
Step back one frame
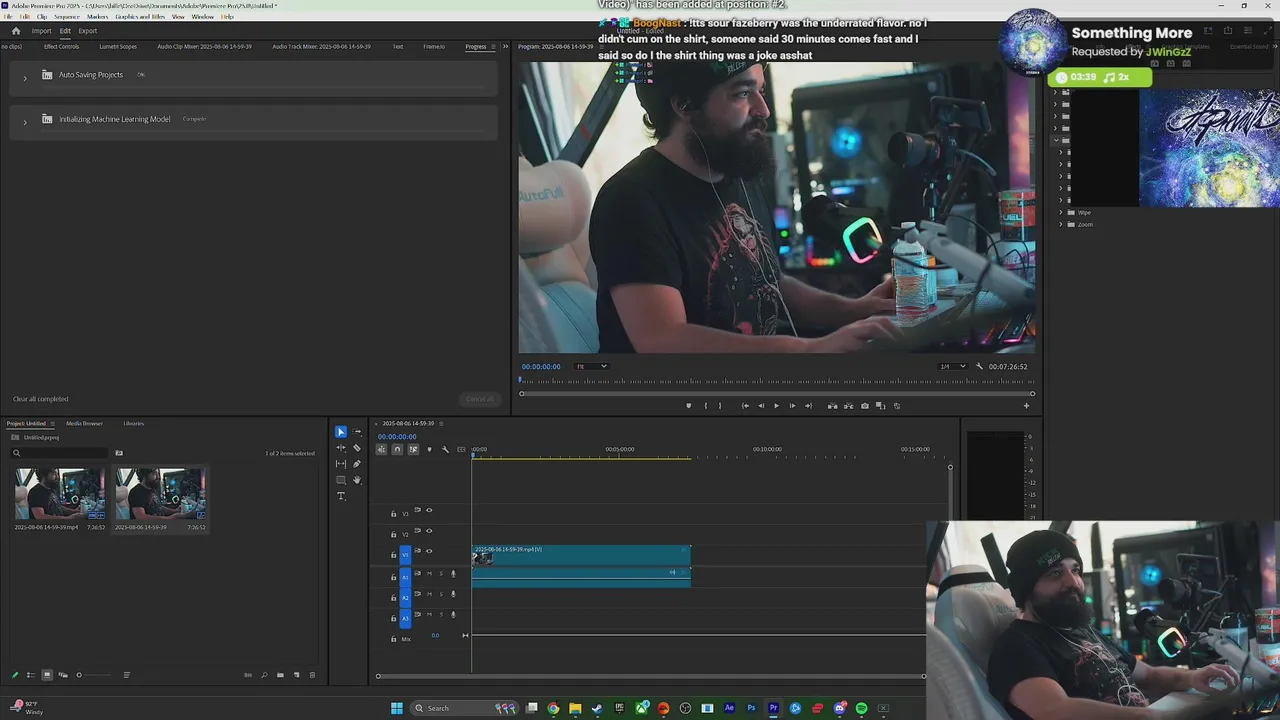click(x=761, y=406)
